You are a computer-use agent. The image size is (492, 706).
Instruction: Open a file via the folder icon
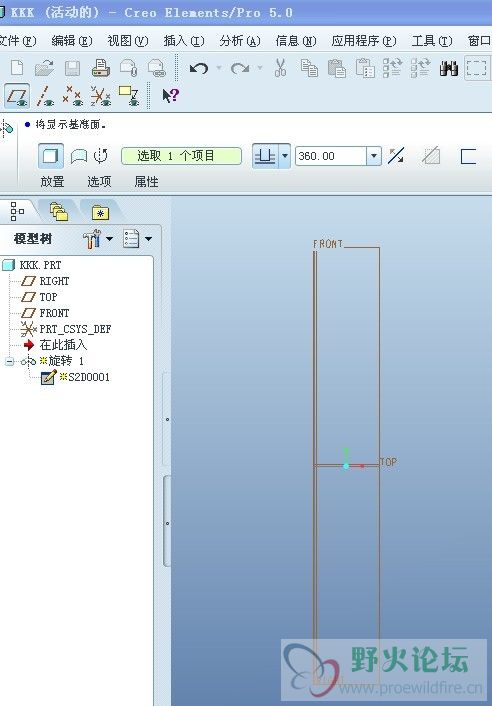(44, 68)
